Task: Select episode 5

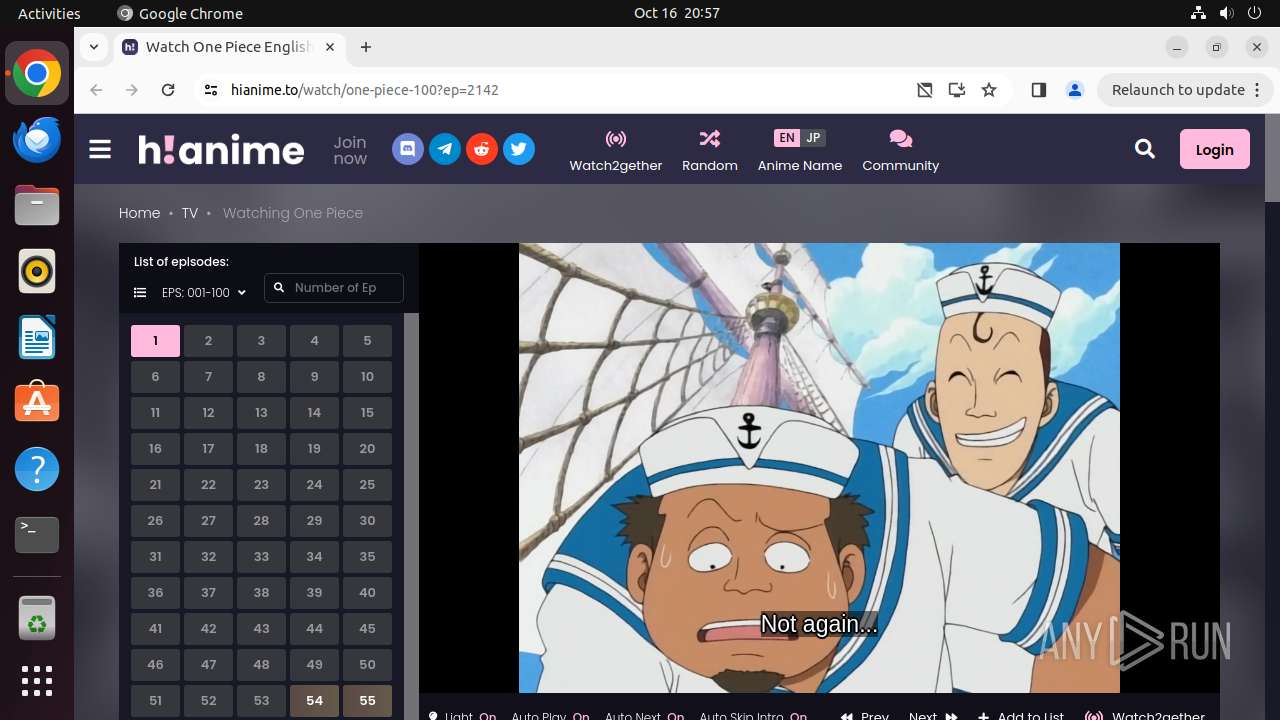Action: [367, 341]
